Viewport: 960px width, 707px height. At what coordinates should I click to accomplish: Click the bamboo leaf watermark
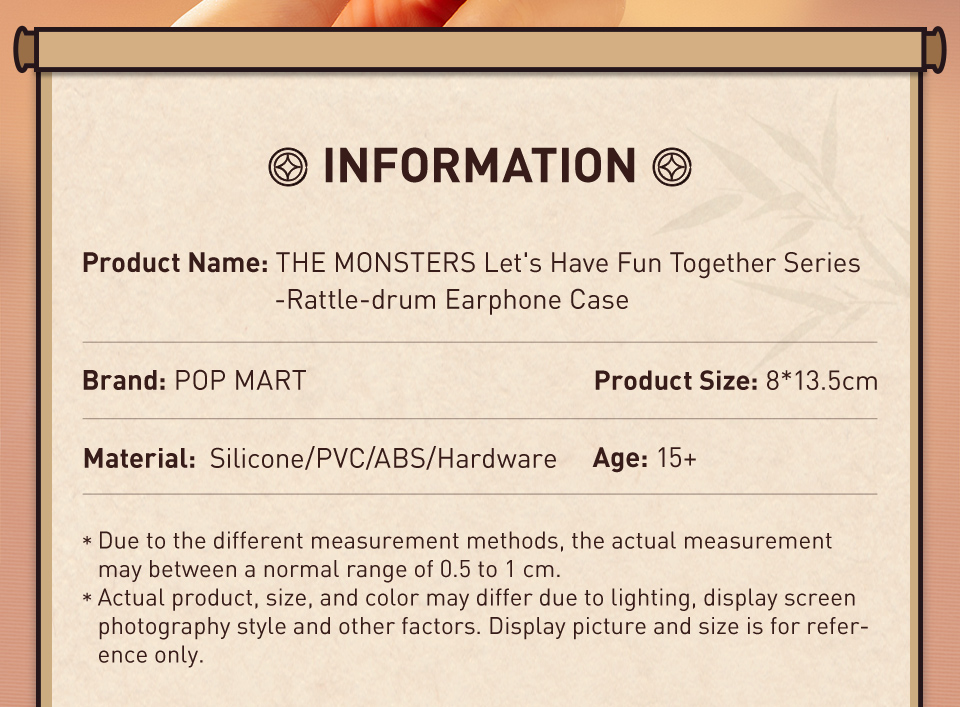point(800,230)
